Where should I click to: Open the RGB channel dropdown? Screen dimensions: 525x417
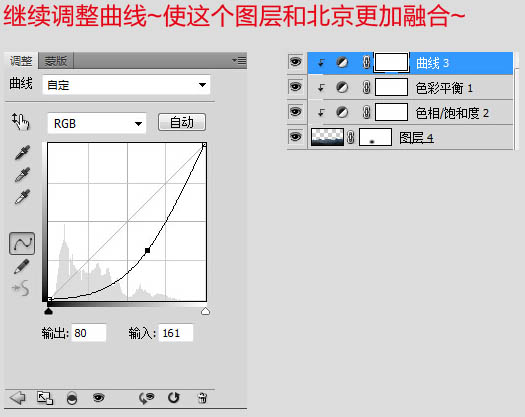point(97,124)
